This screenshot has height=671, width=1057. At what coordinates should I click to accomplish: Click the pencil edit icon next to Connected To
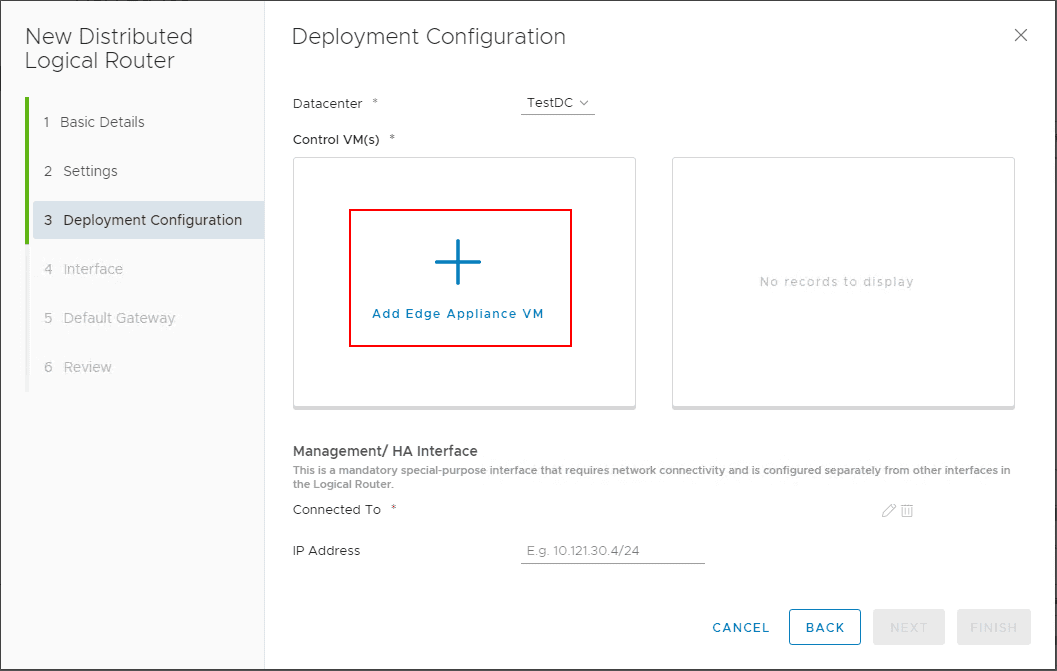888,510
